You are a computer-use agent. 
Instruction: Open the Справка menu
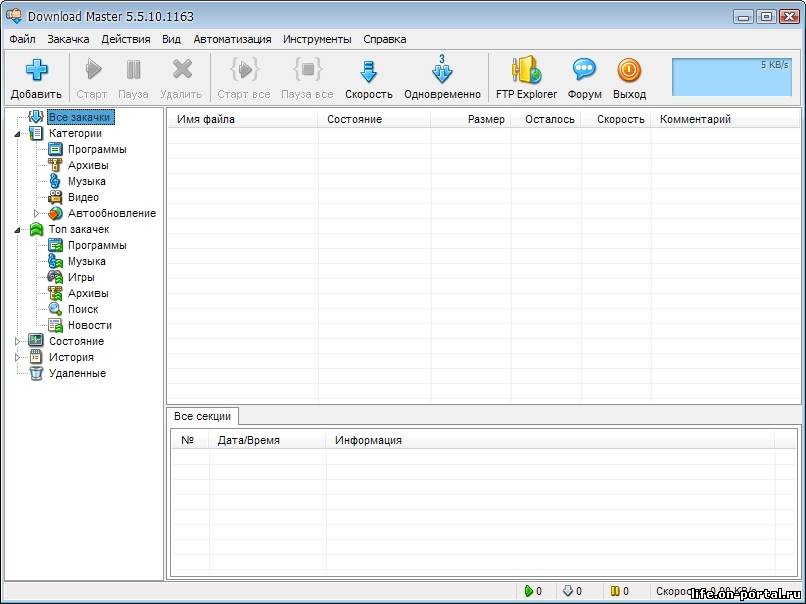(x=384, y=39)
